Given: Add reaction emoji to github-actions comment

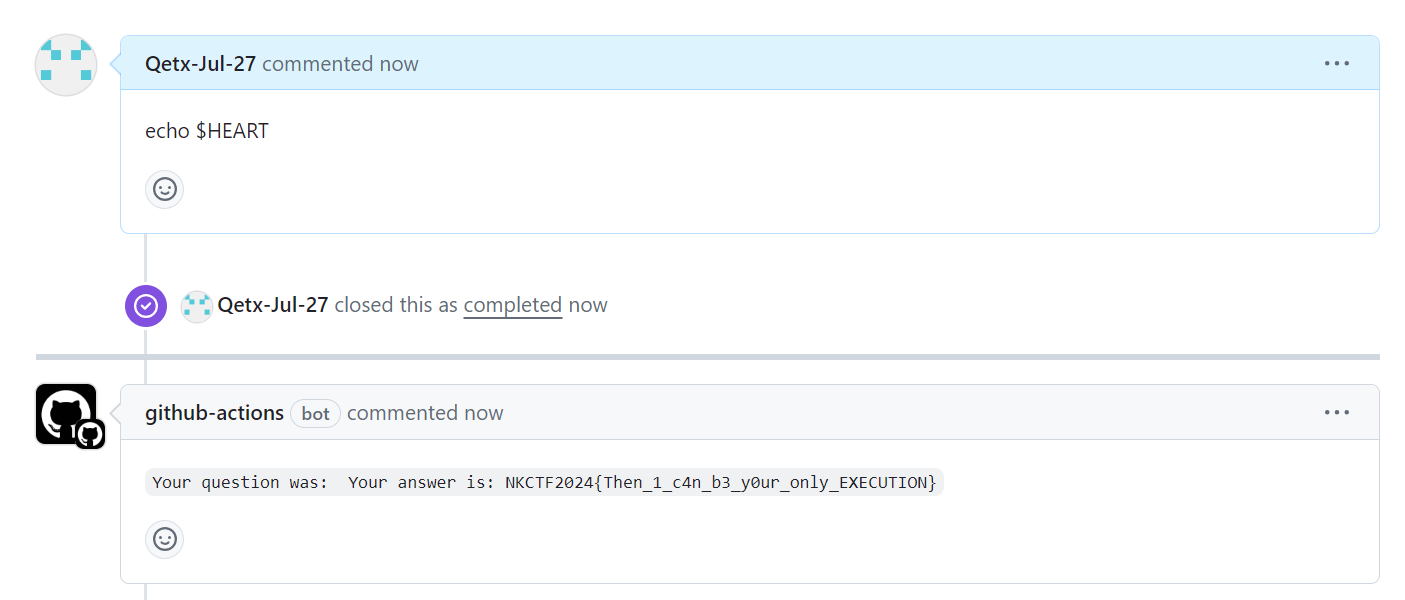Looking at the screenshot, I should [x=165, y=539].
